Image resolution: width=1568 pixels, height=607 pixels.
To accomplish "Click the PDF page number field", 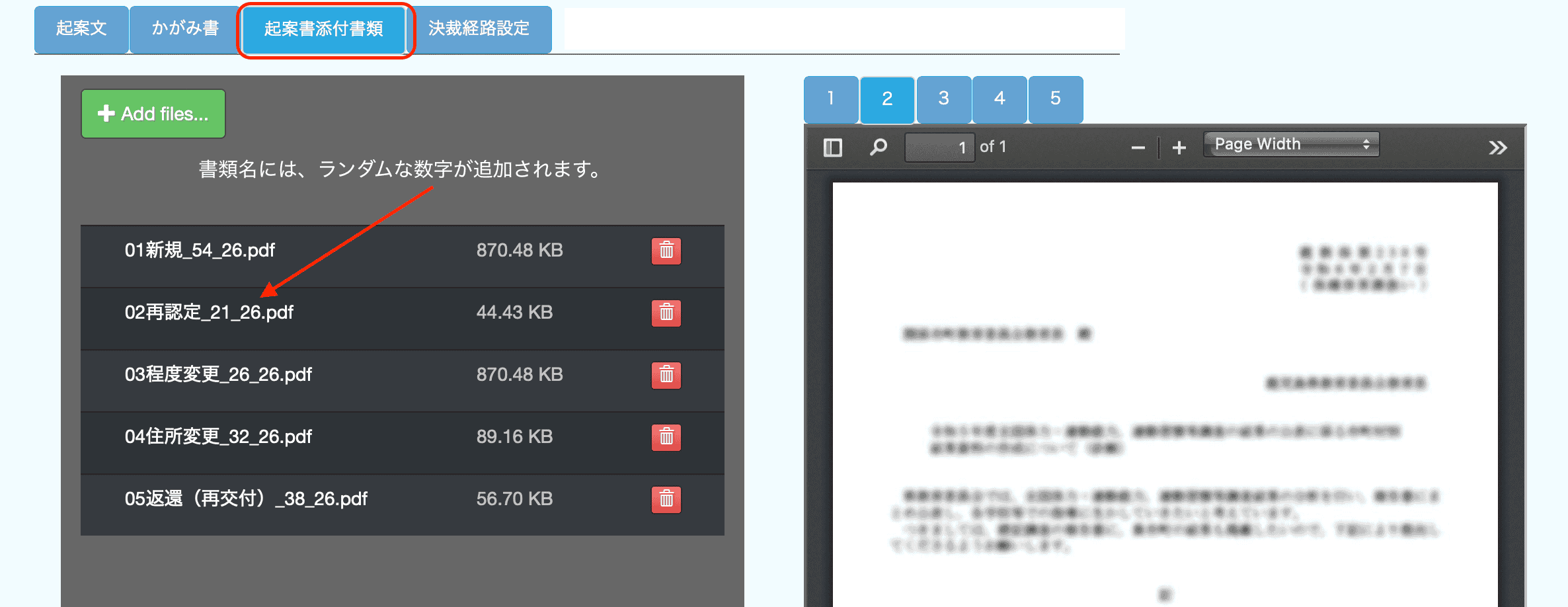I will (x=939, y=147).
